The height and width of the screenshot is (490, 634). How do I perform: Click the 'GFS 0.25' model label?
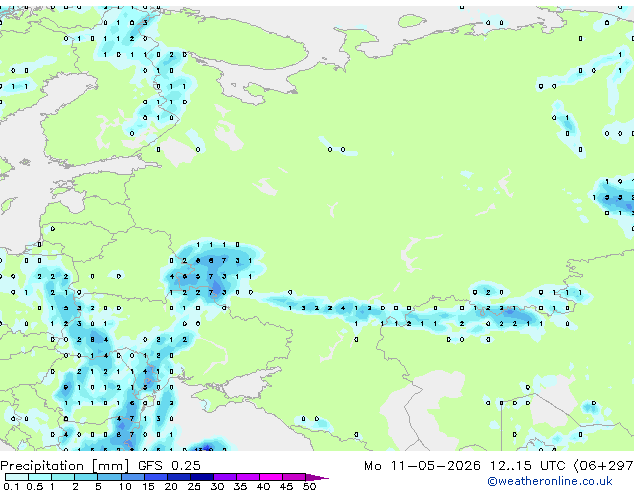click(x=169, y=465)
